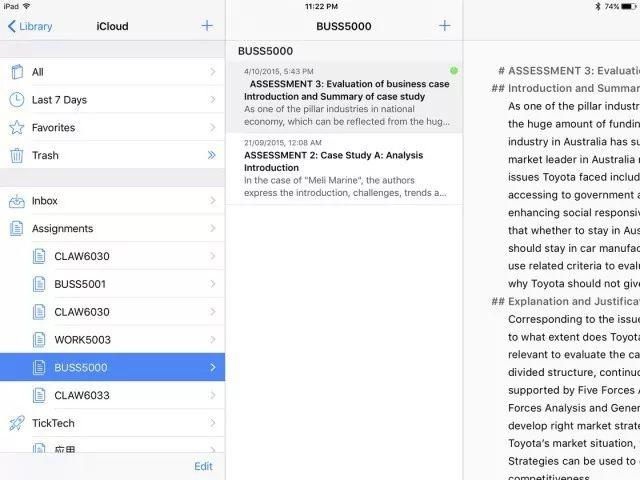Open the All sheets icon
This screenshot has height=480, width=640.
click(17, 72)
